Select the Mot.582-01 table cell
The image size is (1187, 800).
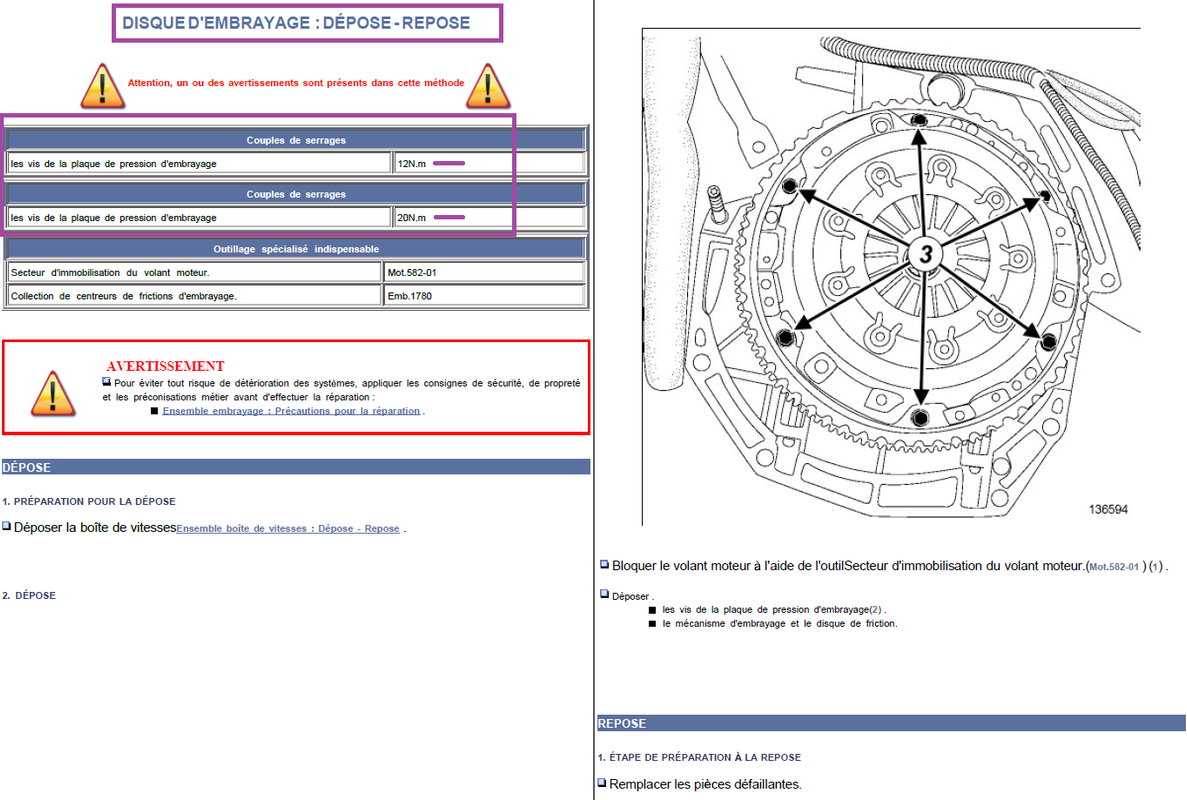coord(485,272)
